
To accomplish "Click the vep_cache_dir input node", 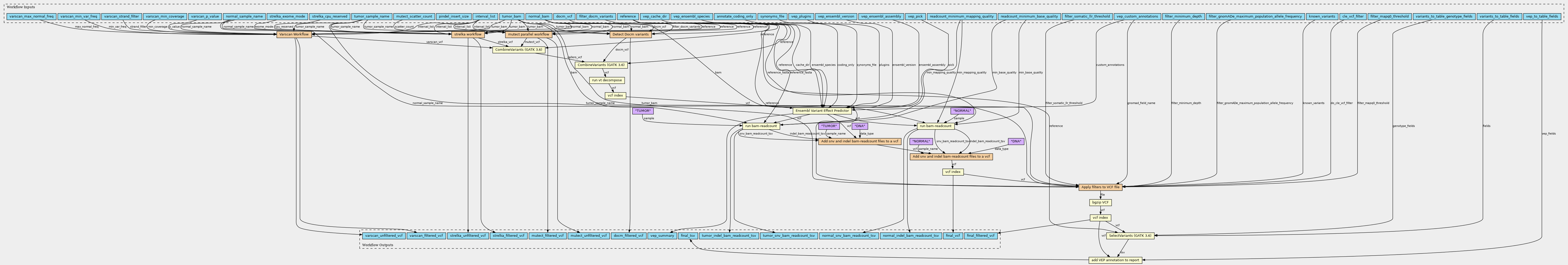I will (654, 17).
